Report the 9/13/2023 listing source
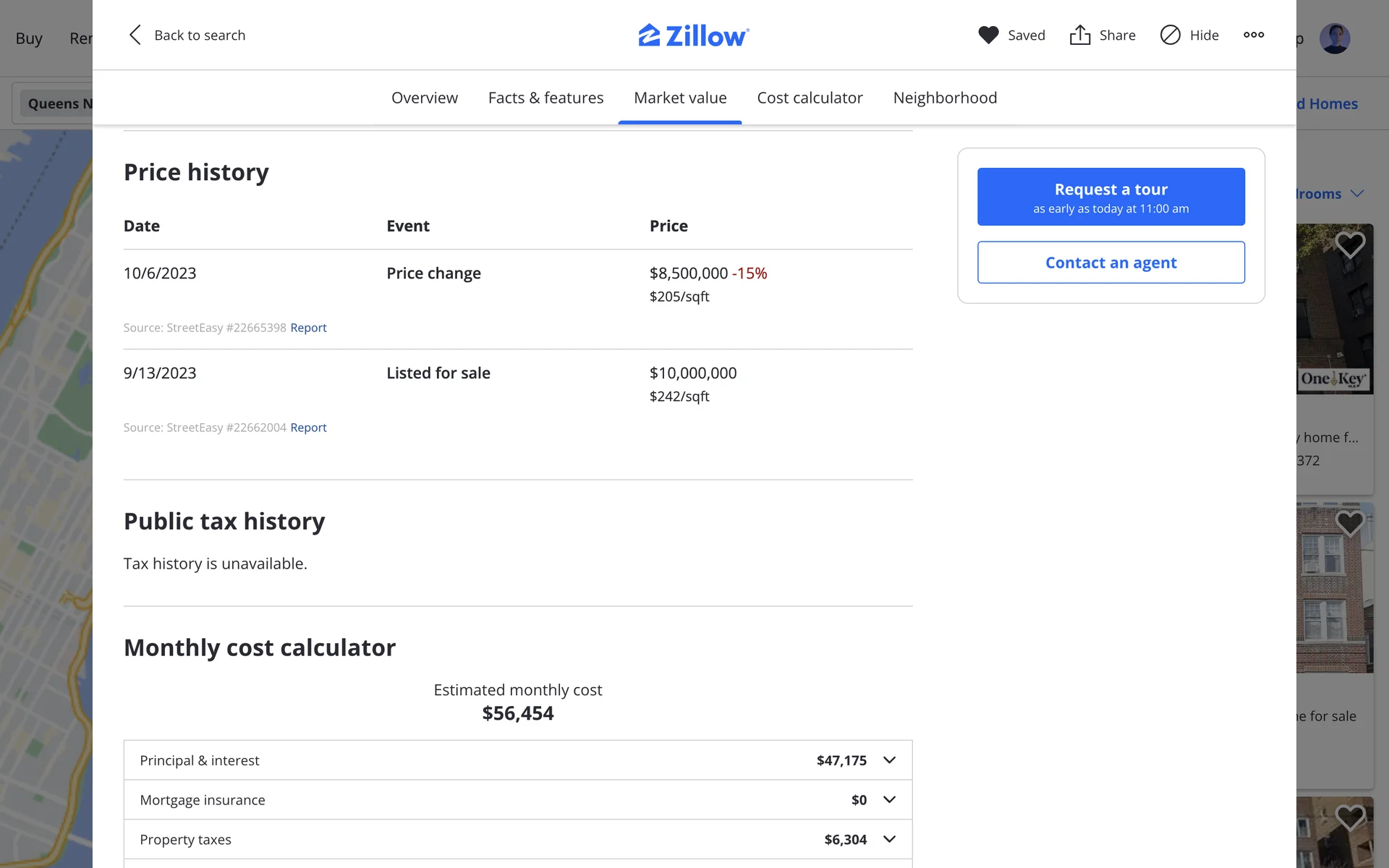 pyautogui.click(x=308, y=427)
